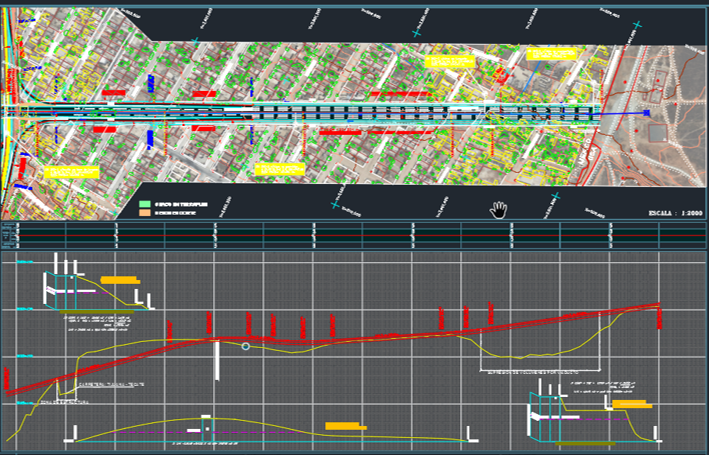The image size is (709, 455).
Task: Select the white vertical bar below the profile crest
Action: point(216,360)
